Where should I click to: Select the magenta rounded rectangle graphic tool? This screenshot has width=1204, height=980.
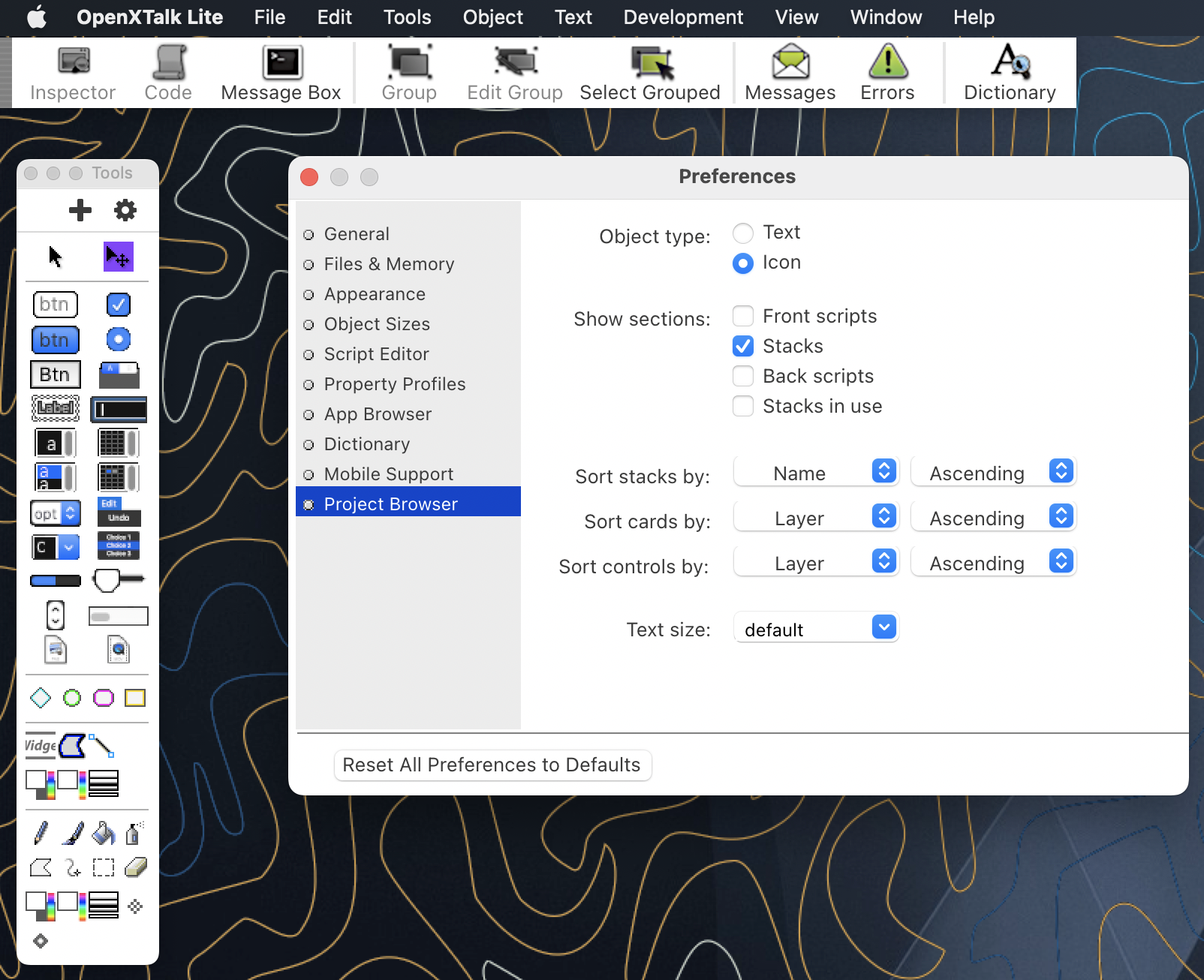(x=104, y=698)
